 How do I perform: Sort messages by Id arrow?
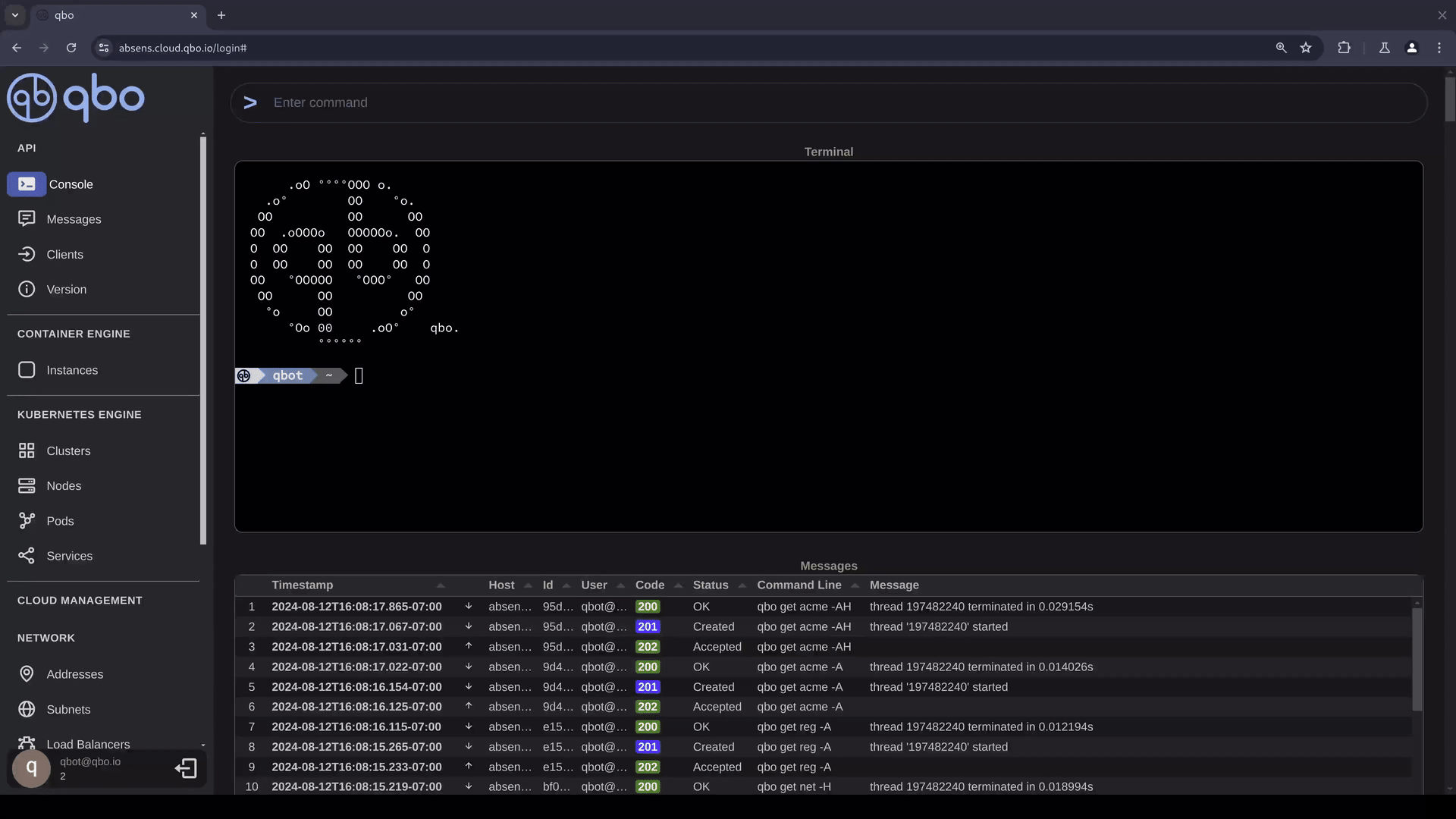(x=566, y=585)
